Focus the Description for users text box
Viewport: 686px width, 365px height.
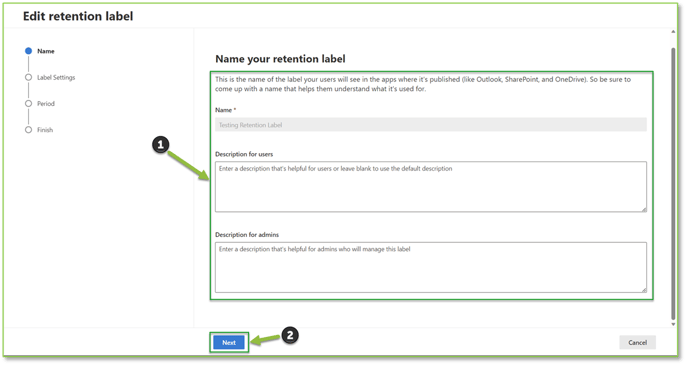click(430, 187)
